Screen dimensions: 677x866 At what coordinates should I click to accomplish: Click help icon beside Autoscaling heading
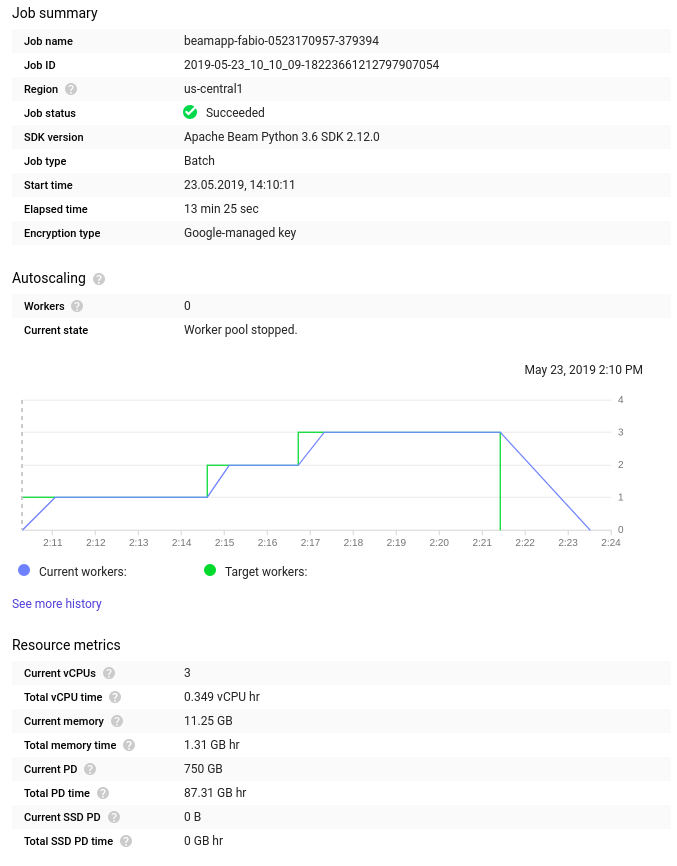click(x=99, y=279)
